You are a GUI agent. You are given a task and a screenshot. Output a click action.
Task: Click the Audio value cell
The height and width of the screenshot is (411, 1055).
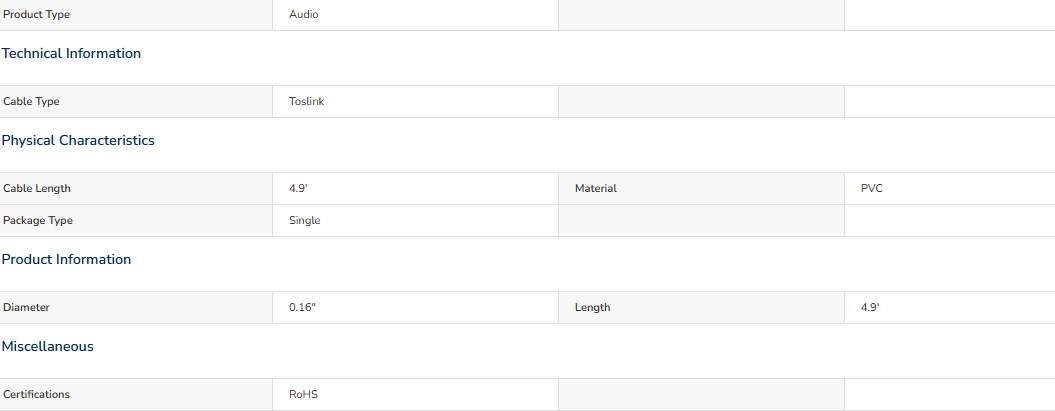click(415, 14)
